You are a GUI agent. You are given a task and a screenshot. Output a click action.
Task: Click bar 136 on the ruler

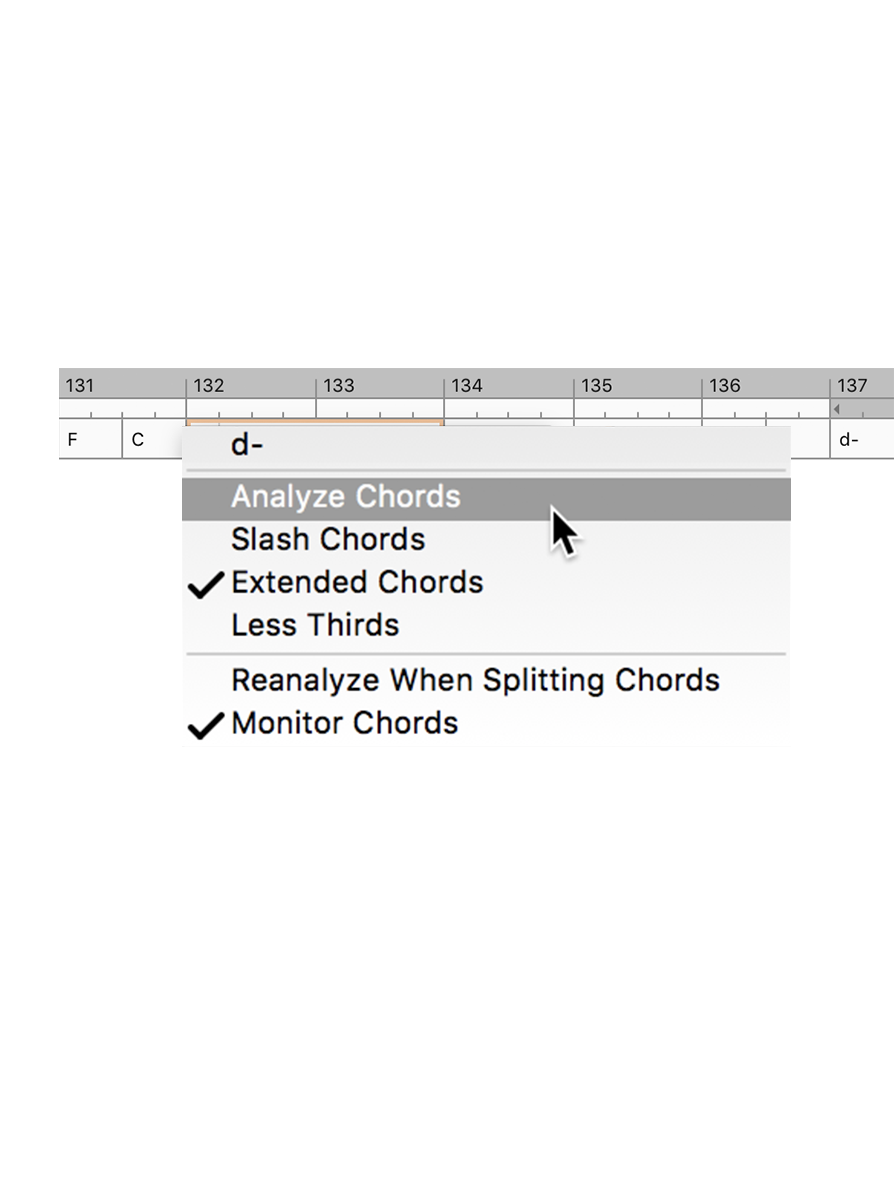[x=725, y=386]
